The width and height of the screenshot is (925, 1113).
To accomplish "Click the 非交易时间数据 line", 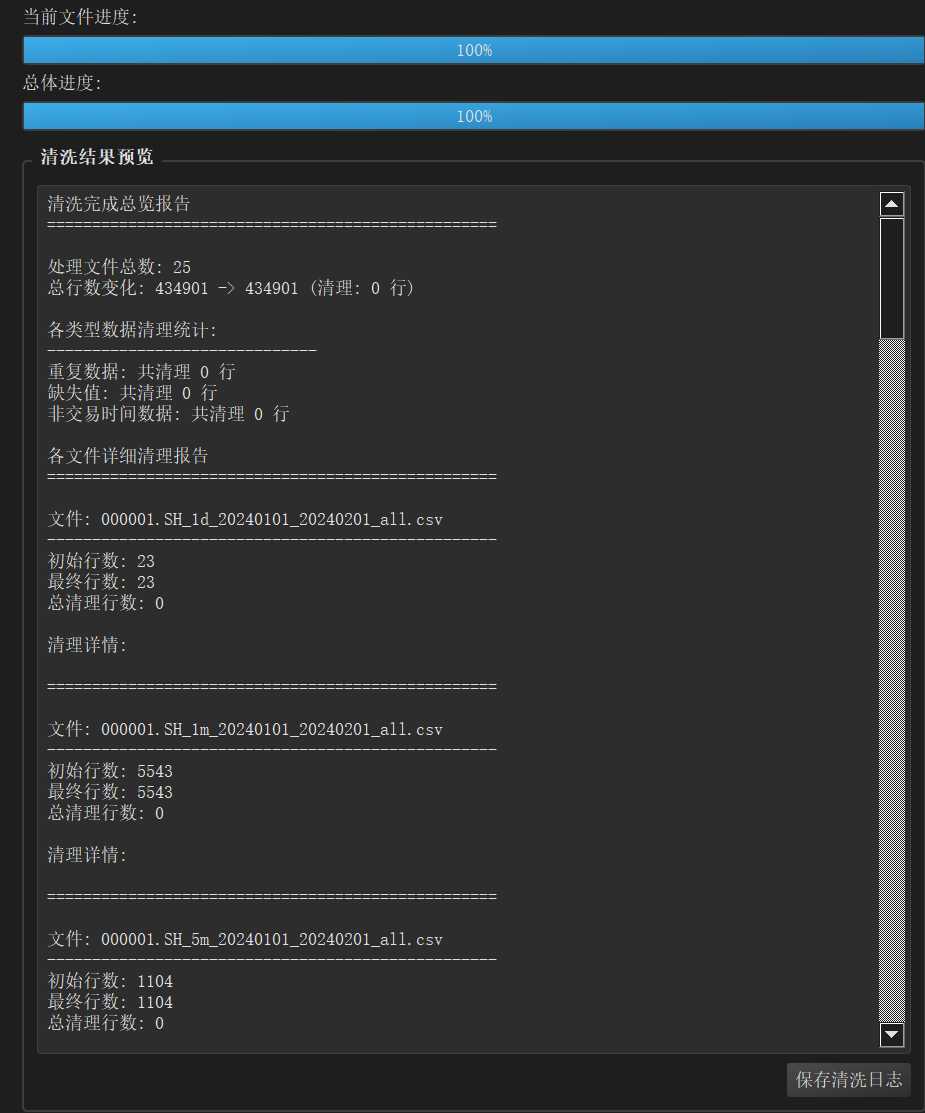I will click(168, 414).
